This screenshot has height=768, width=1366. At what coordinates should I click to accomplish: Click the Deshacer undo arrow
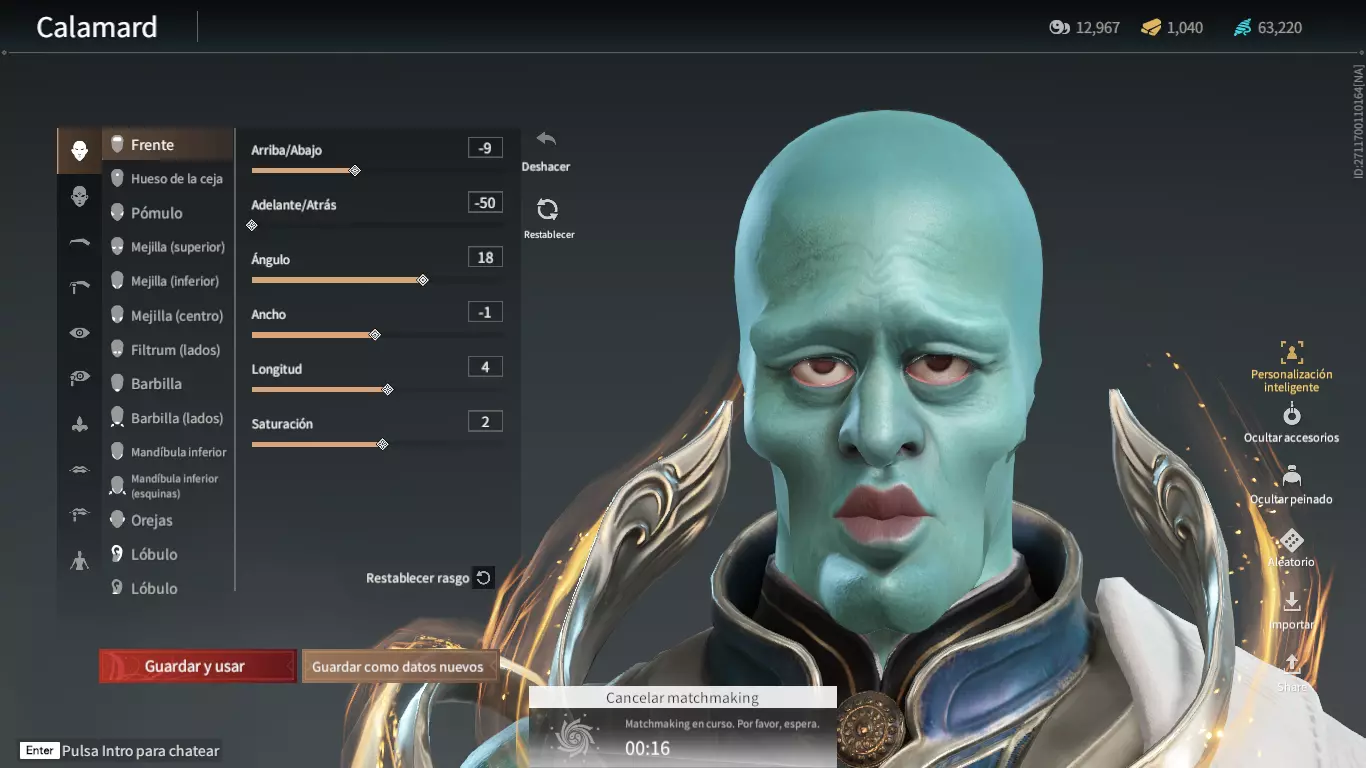(x=546, y=139)
